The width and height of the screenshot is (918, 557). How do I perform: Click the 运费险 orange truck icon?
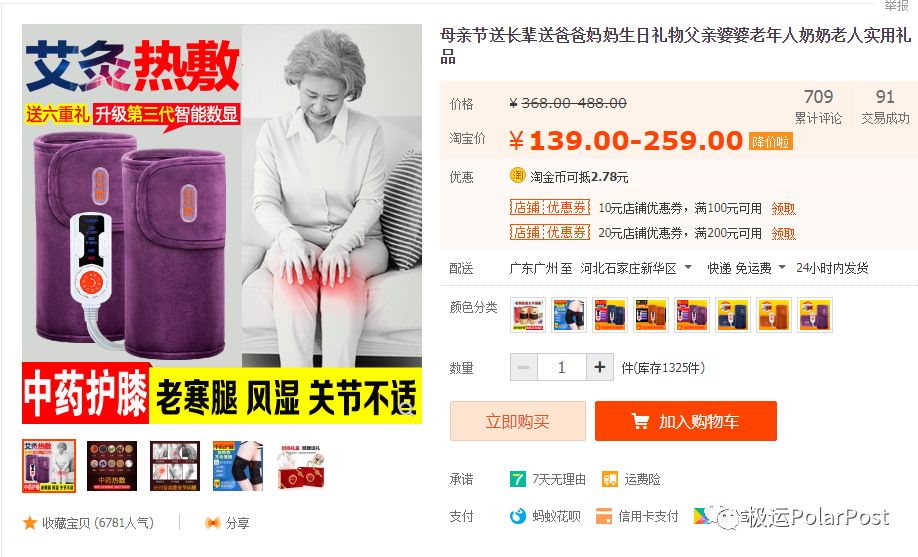pyautogui.click(x=609, y=479)
